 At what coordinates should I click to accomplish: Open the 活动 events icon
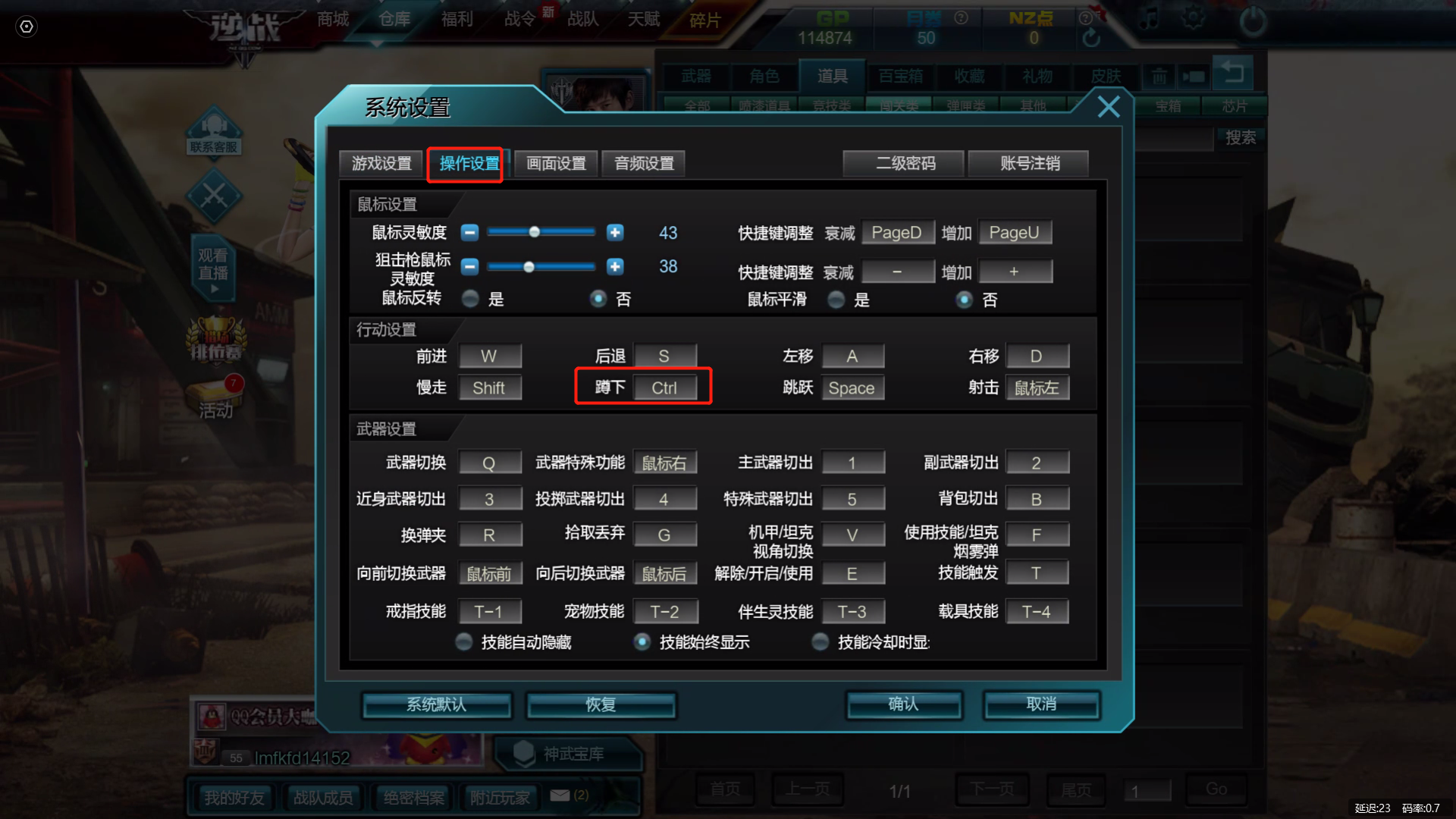click(216, 398)
